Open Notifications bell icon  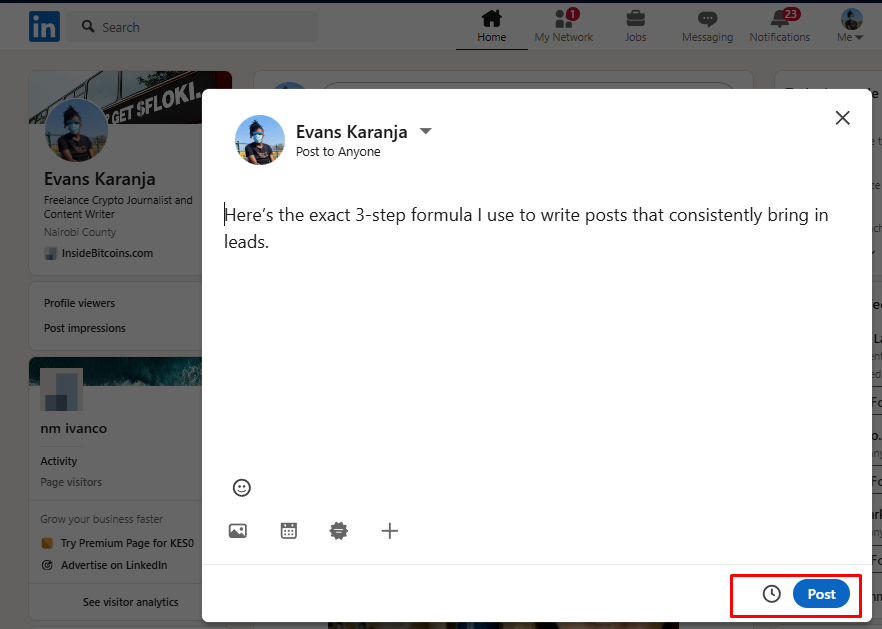tap(780, 25)
